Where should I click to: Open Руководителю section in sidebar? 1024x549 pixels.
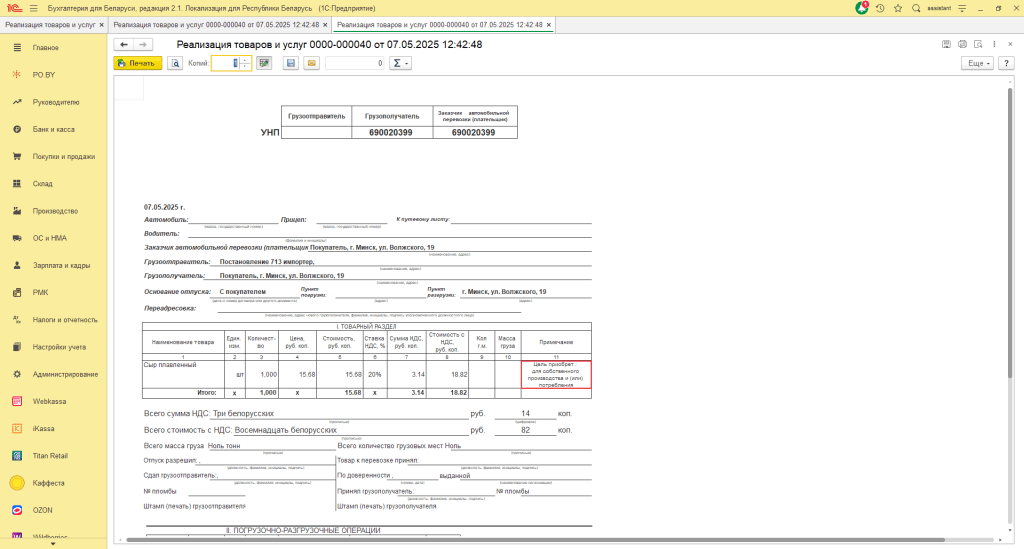pos(54,102)
